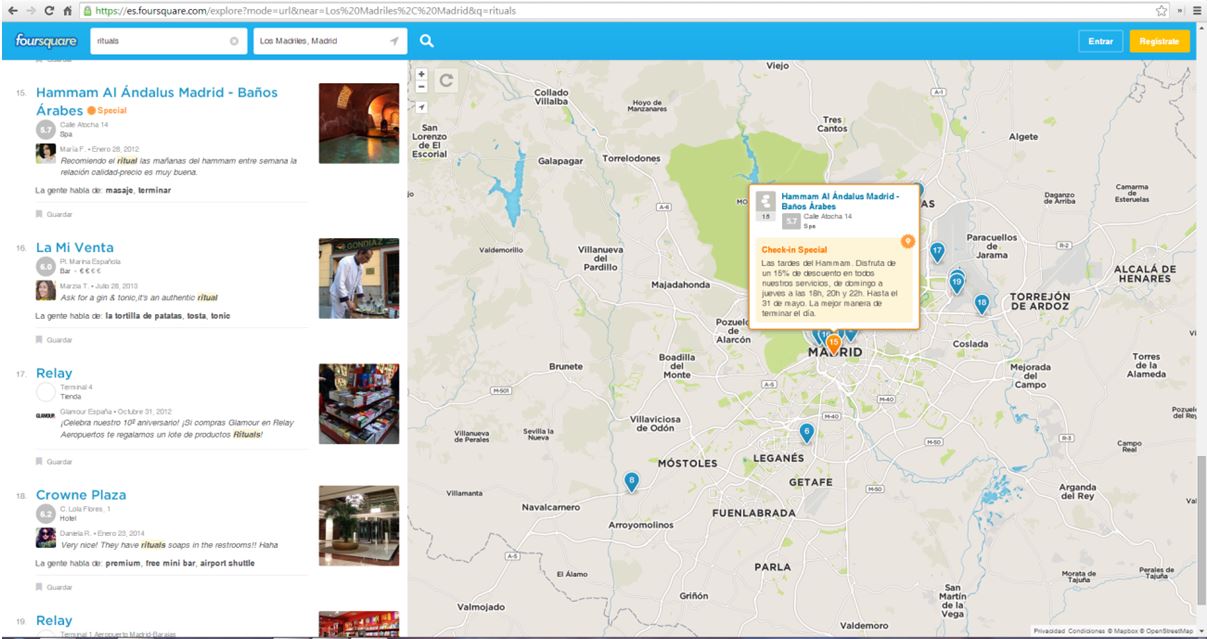This screenshot has width=1207, height=639.
Task: Open the Crowne Plaza listing title
Action: 81,495
